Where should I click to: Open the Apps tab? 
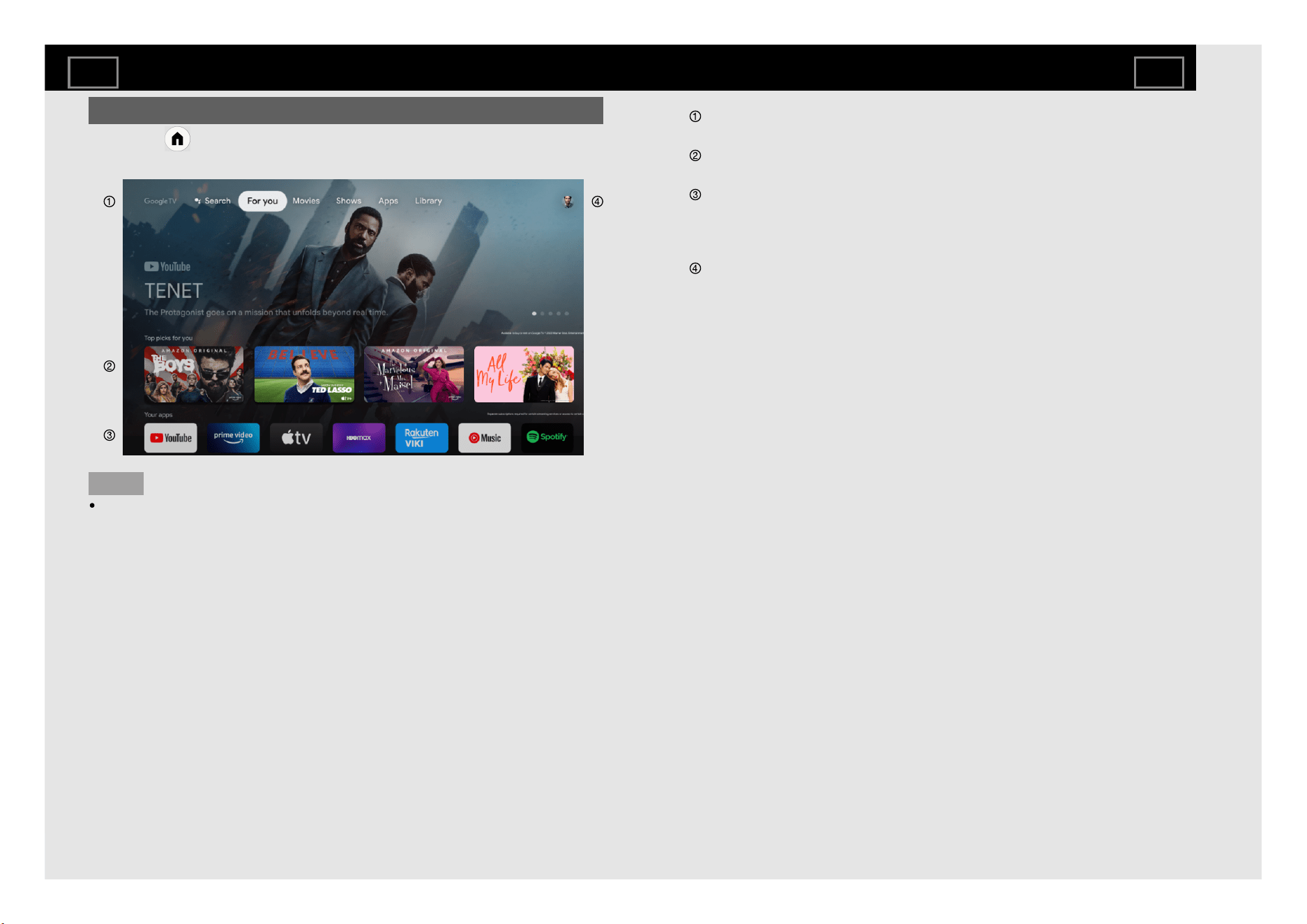coord(388,201)
